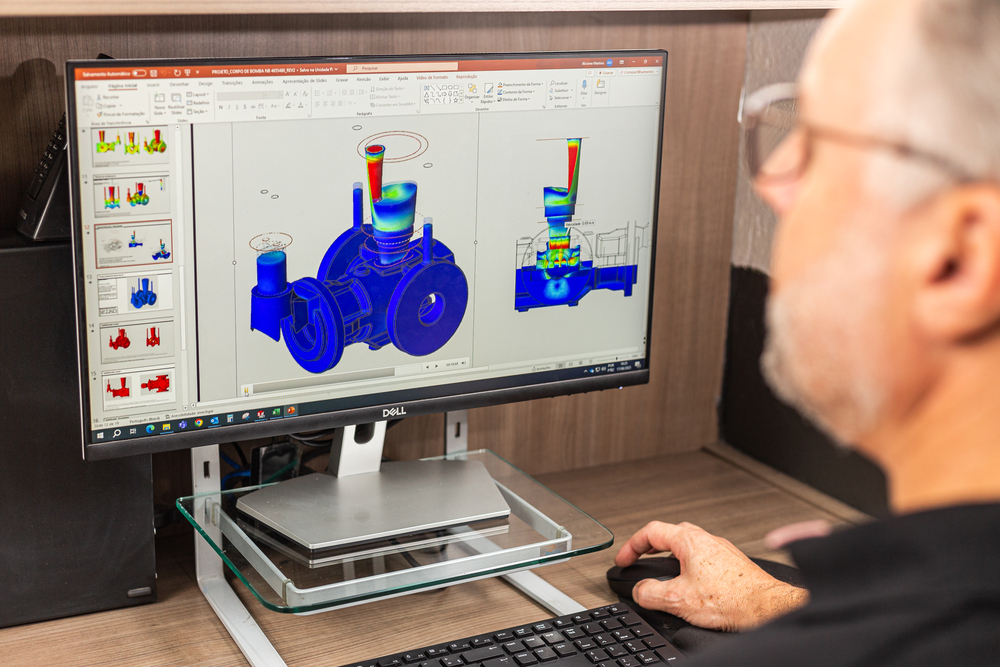Open the Transições tab

232,83
